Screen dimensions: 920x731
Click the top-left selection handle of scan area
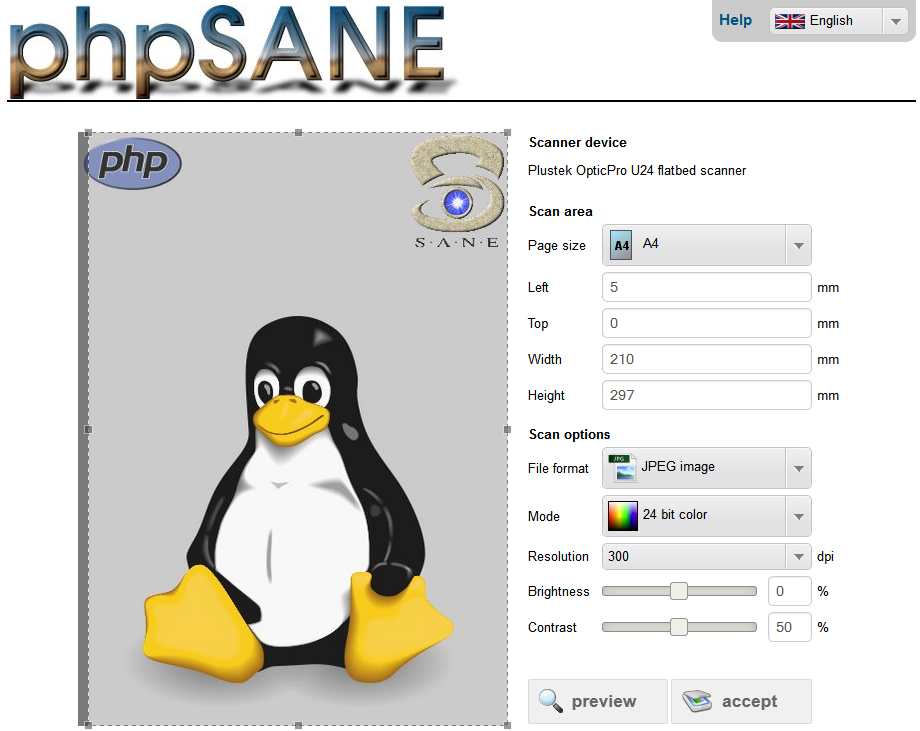87,130
